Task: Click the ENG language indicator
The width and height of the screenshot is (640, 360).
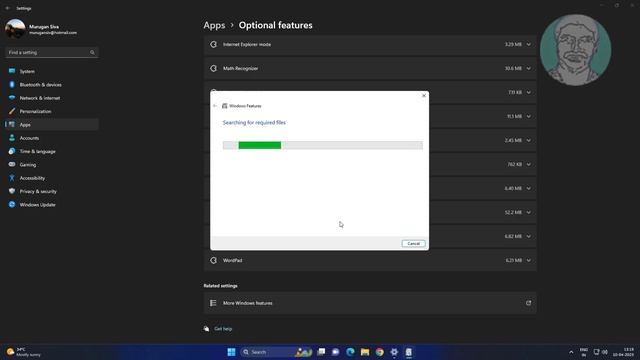Action: [x=584, y=352]
